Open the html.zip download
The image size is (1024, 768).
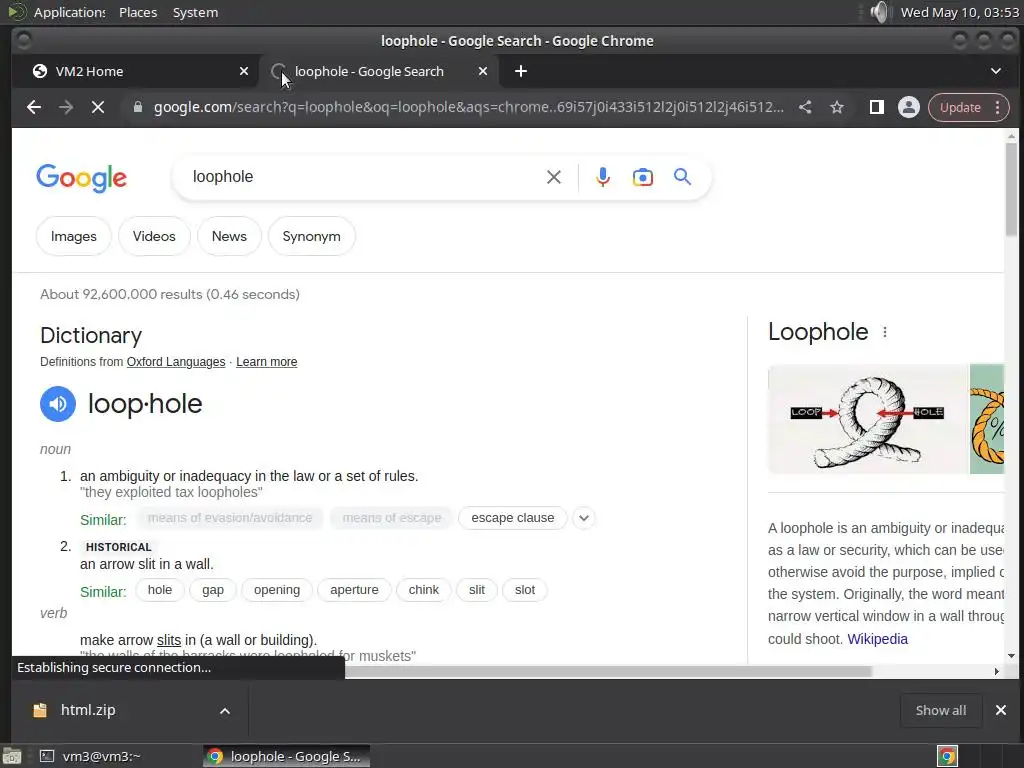(x=88, y=710)
